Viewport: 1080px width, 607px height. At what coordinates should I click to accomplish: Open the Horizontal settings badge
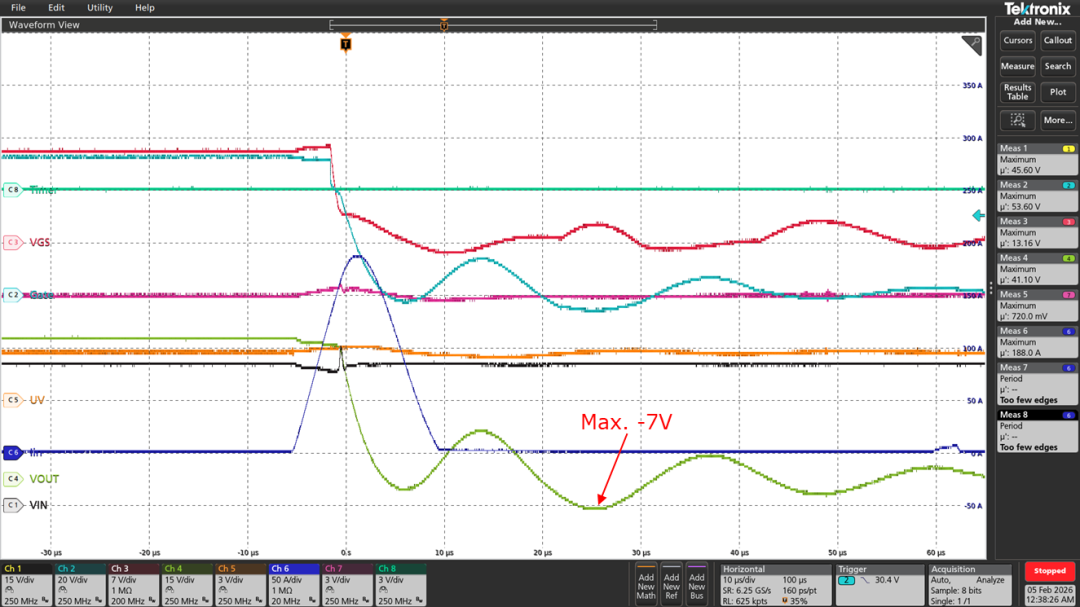tap(775, 584)
